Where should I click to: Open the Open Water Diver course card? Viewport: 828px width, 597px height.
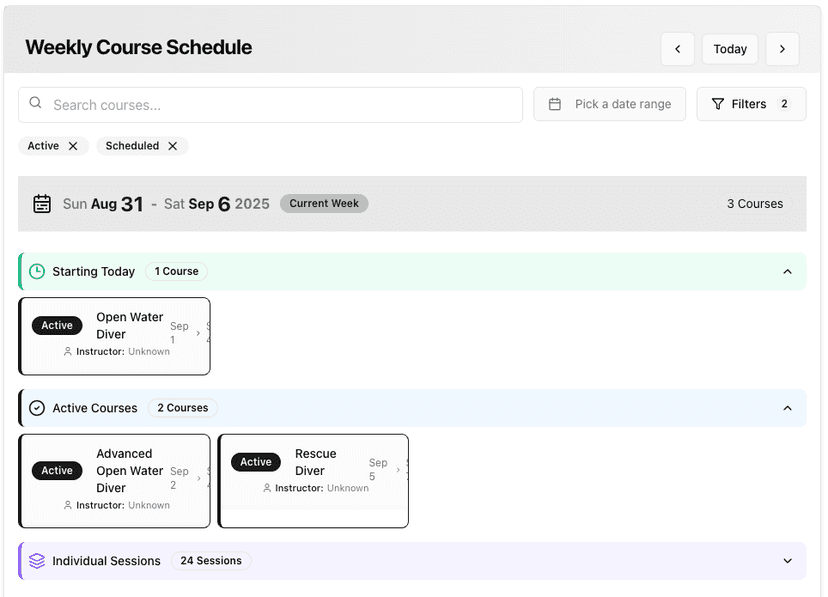(x=115, y=336)
